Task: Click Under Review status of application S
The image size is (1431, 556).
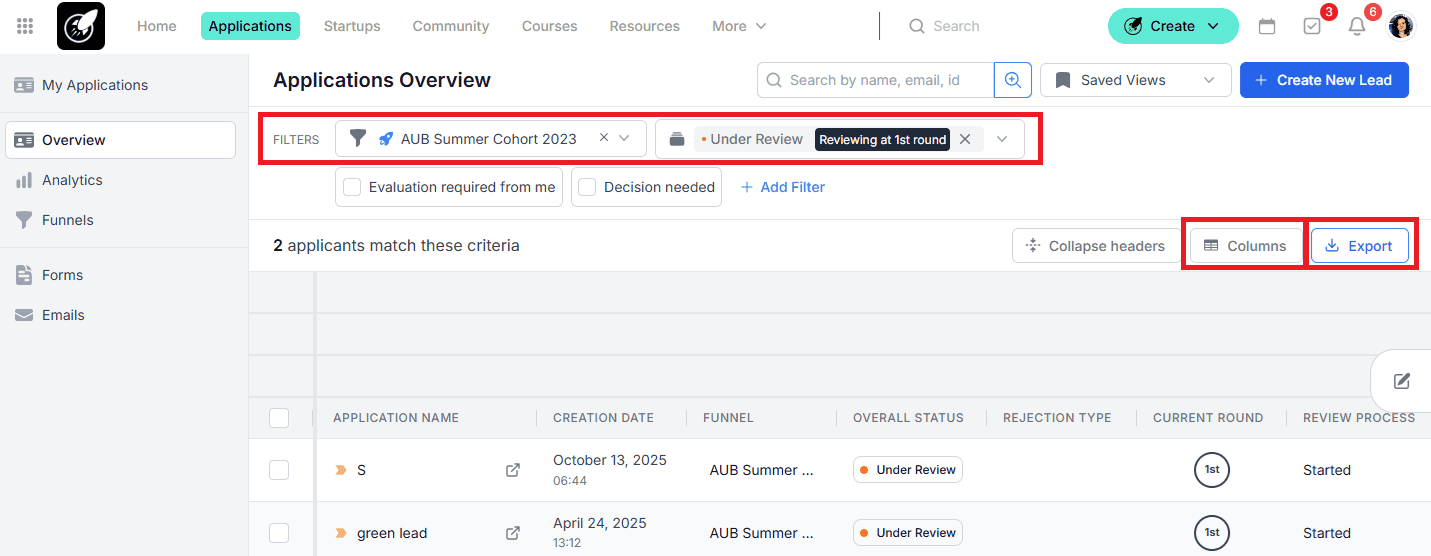Action: pyautogui.click(x=908, y=470)
